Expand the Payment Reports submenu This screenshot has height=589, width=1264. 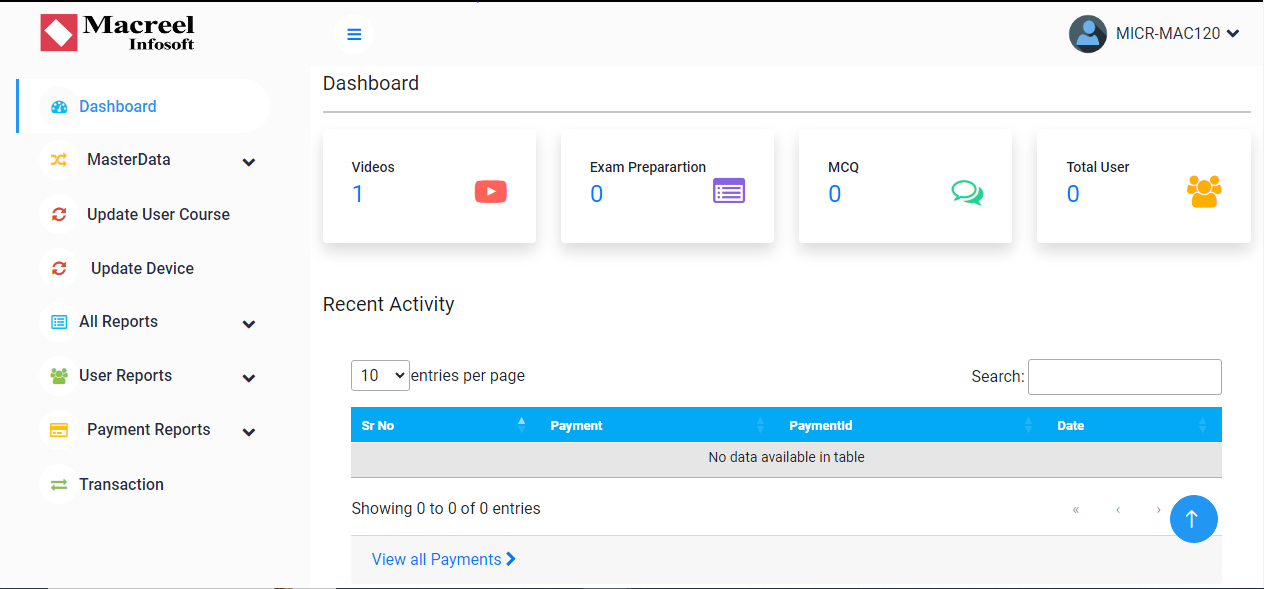(148, 430)
